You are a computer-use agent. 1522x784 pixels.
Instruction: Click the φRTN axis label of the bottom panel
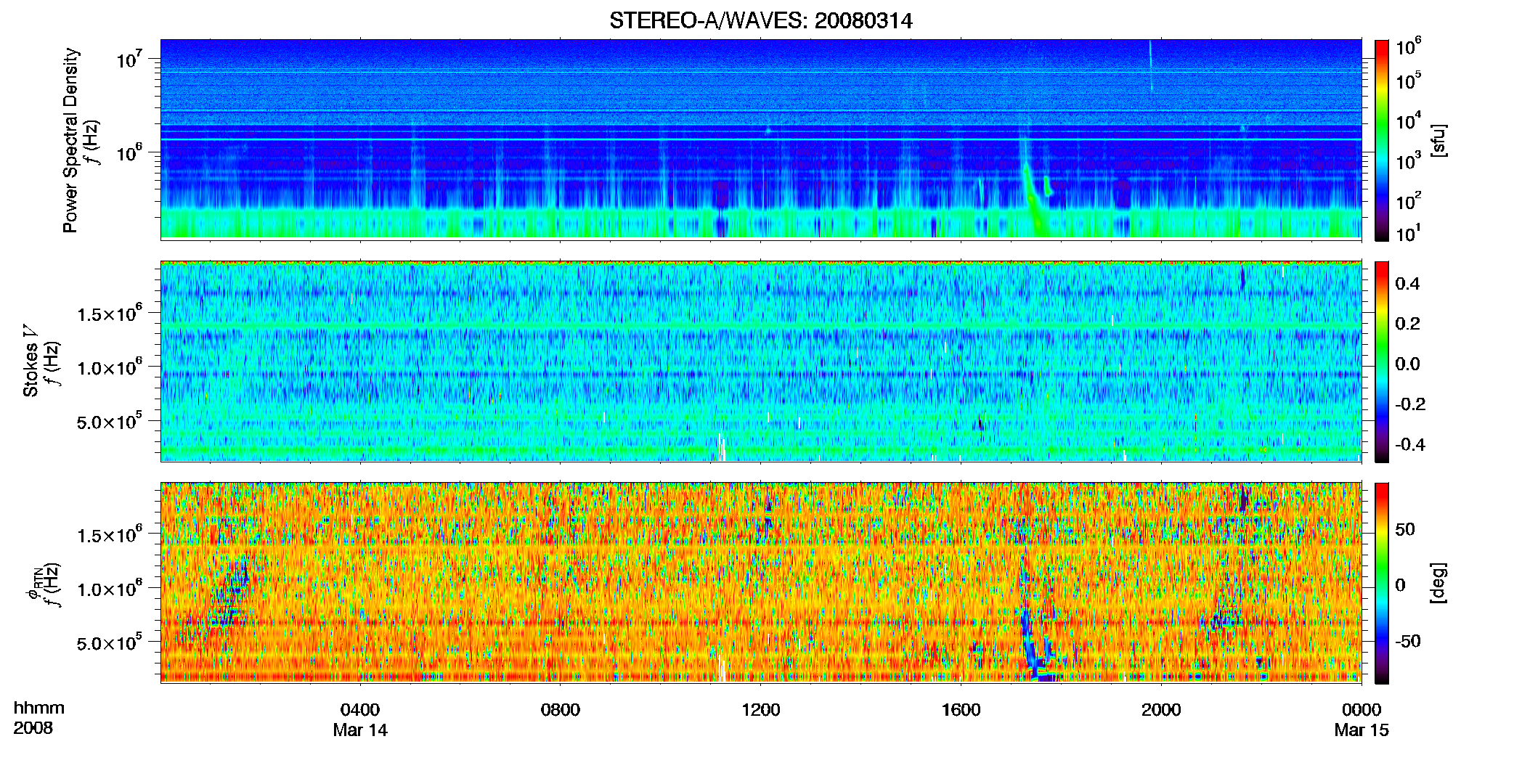[x=34, y=584]
